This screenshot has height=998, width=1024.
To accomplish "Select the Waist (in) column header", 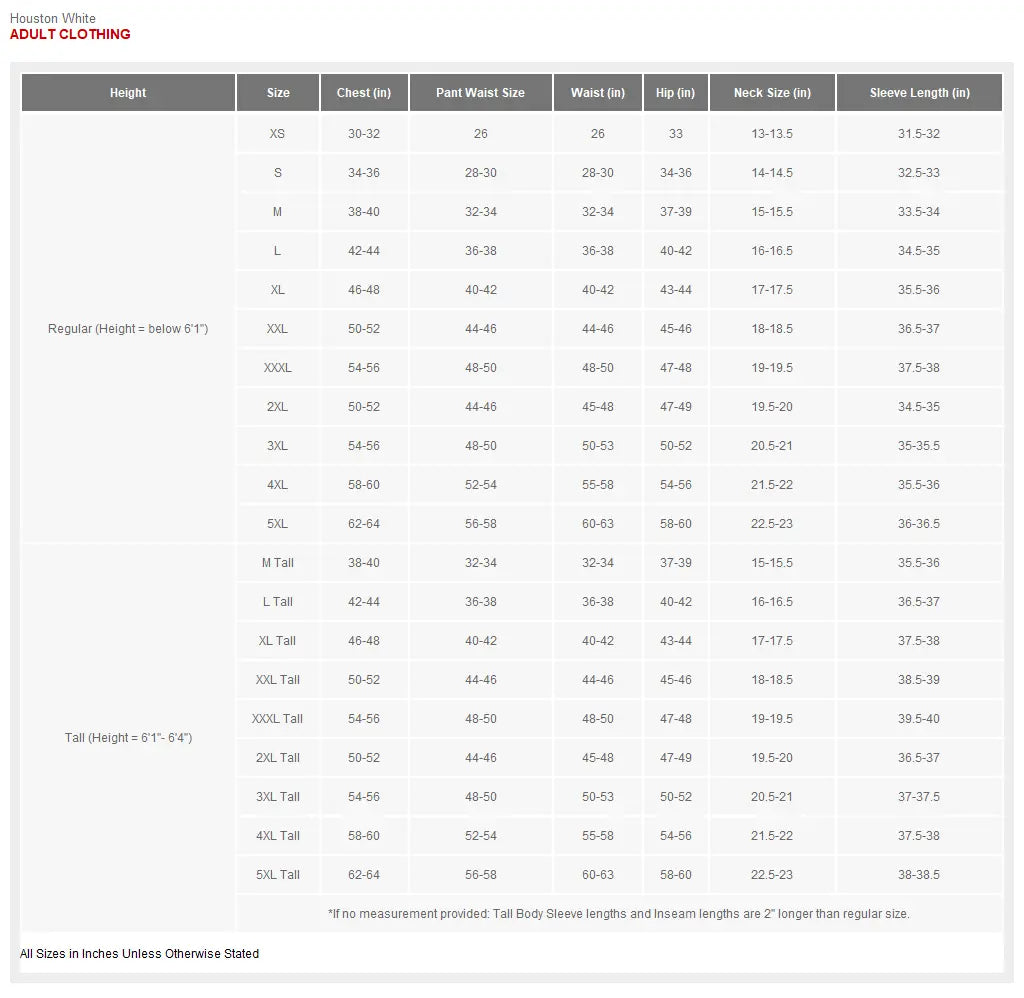I will point(598,93).
